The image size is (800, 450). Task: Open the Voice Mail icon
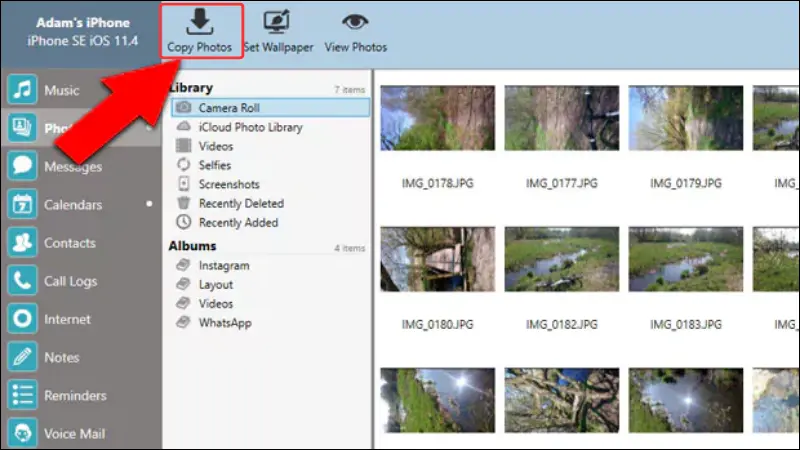pyautogui.click(x=22, y=433)
